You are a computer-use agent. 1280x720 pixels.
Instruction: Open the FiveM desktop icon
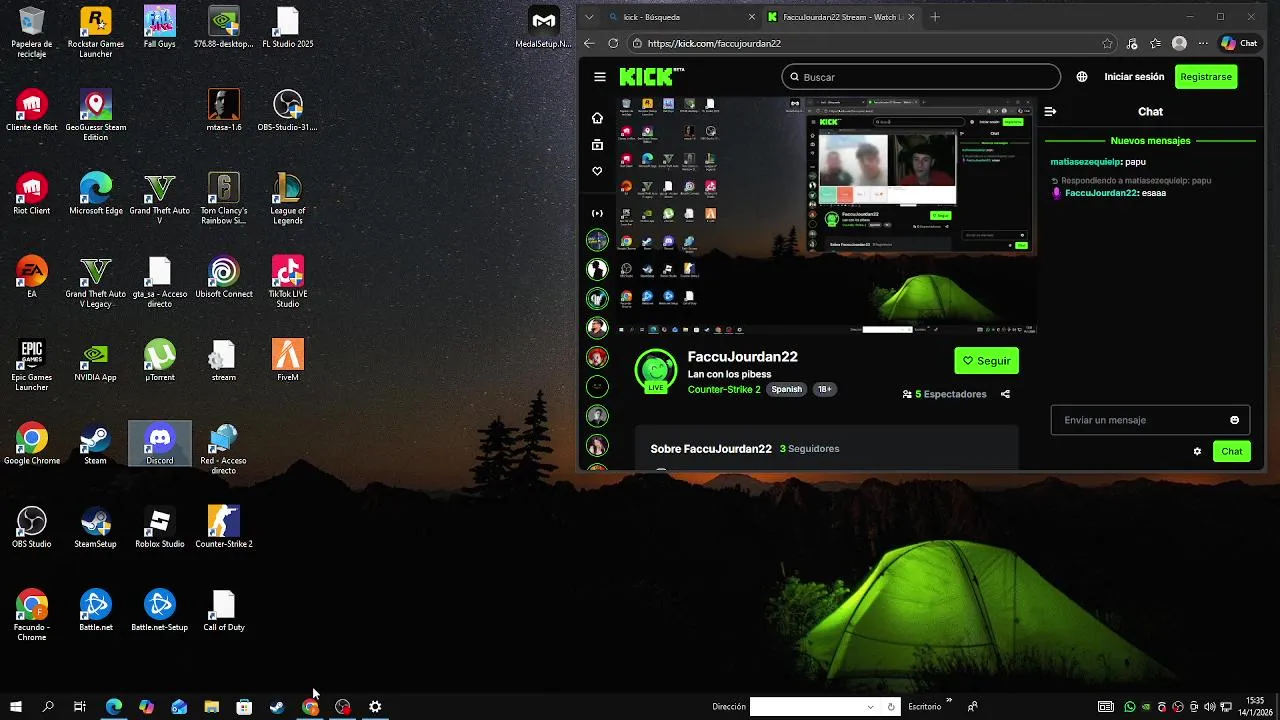coord(288,360)
